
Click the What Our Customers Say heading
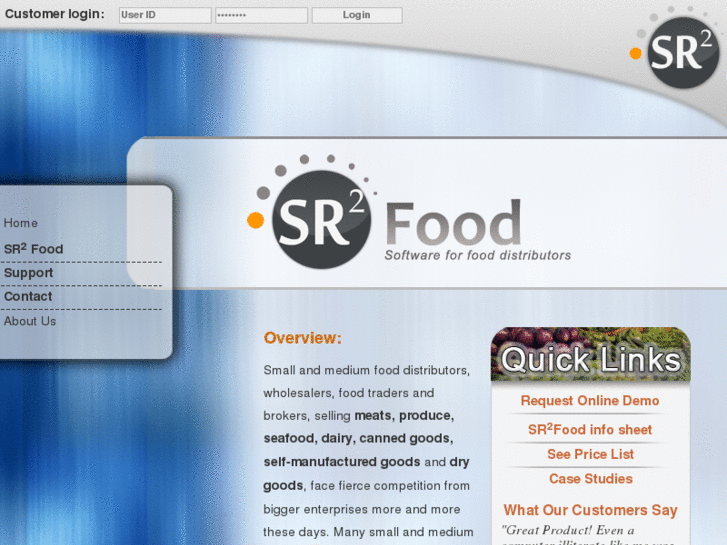pyautogui.click(x=590, y=510)
